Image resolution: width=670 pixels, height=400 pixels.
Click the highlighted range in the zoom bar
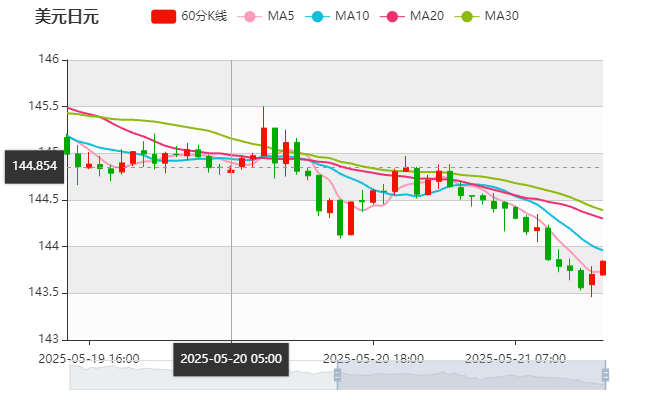[470, 376]
